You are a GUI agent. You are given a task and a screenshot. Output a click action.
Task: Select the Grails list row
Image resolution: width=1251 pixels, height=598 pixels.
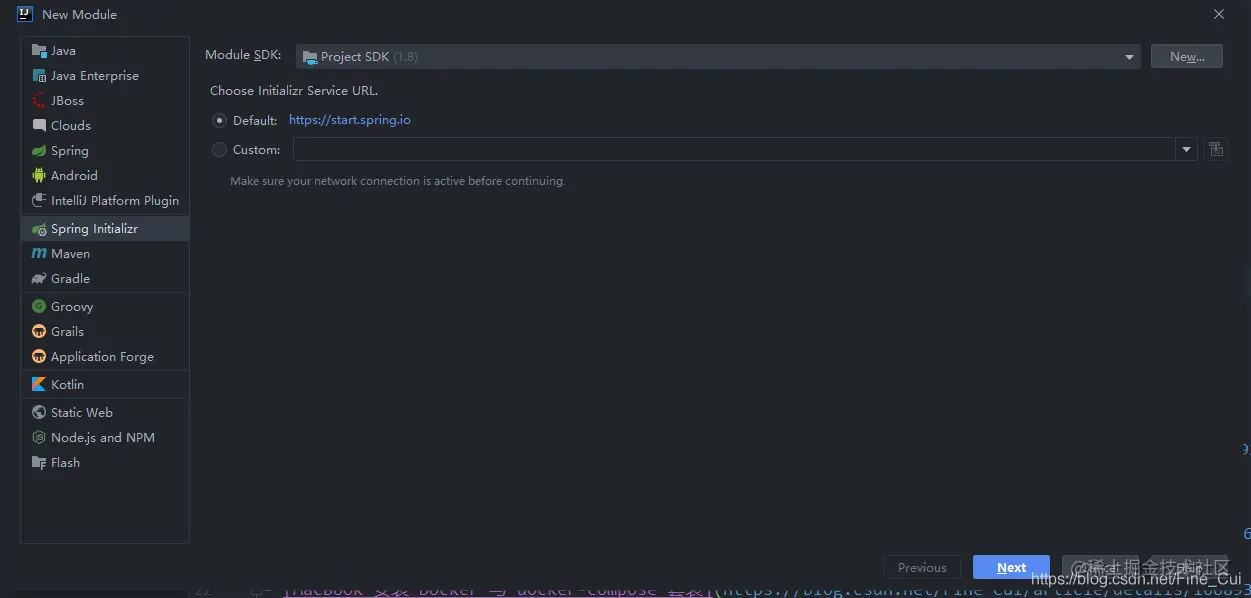(x=105, y=332)
